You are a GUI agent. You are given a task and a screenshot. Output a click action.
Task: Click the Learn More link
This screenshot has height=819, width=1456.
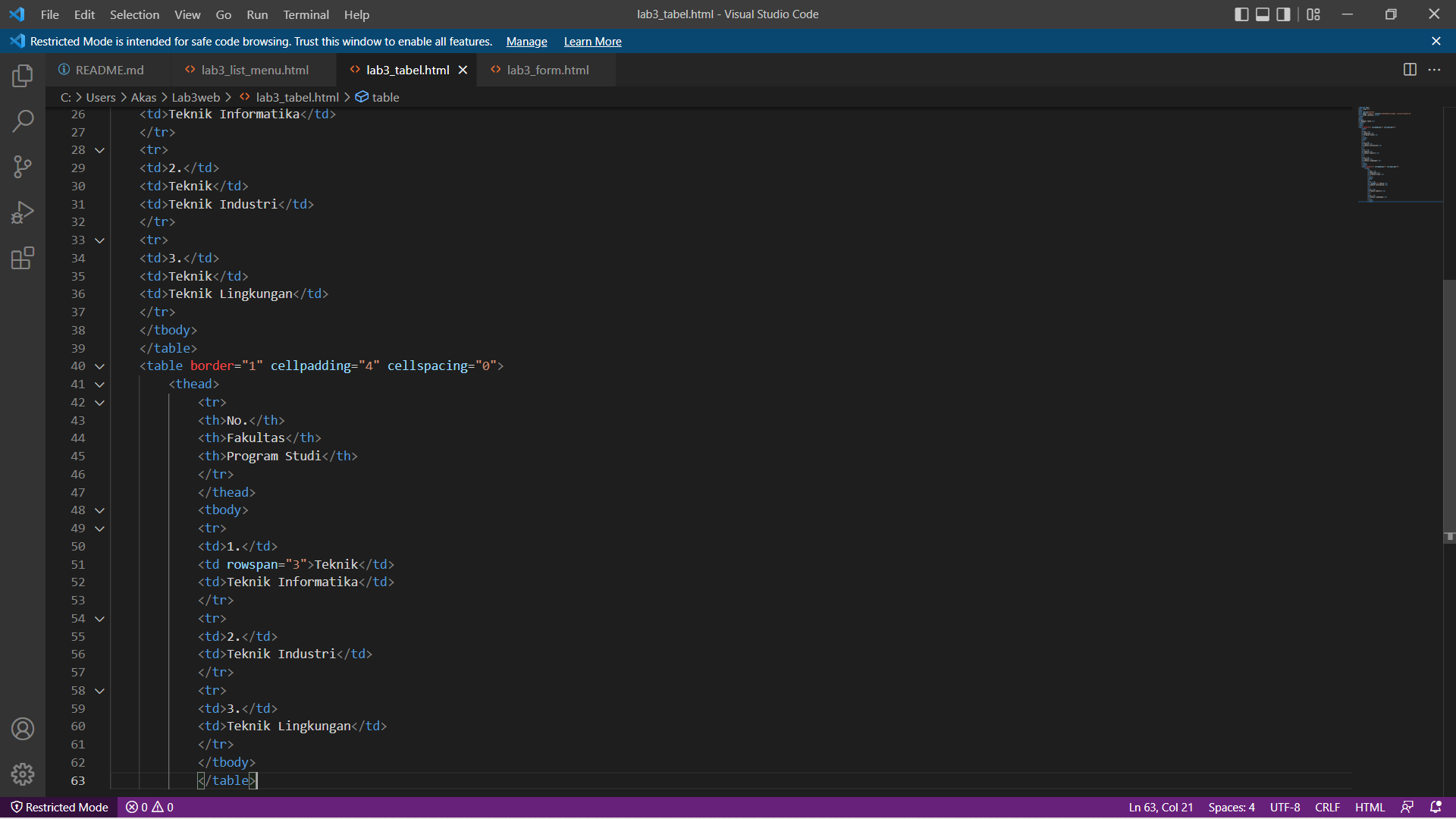click(592, 42)
